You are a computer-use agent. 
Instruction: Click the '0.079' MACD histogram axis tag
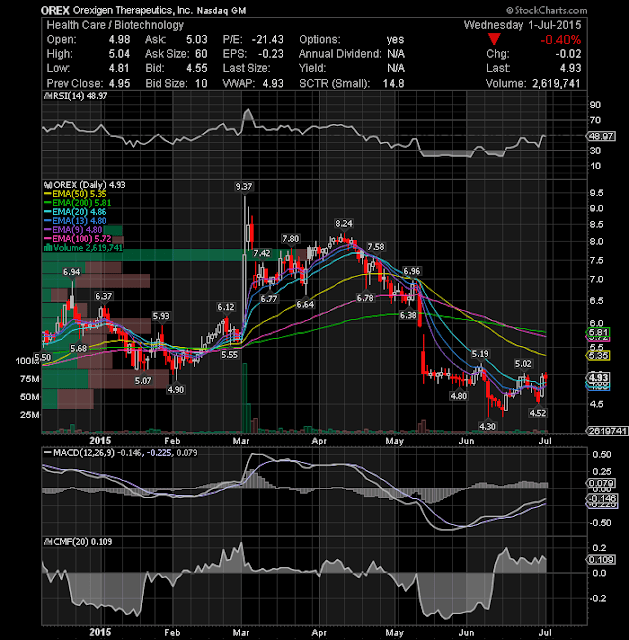(601, 483)
